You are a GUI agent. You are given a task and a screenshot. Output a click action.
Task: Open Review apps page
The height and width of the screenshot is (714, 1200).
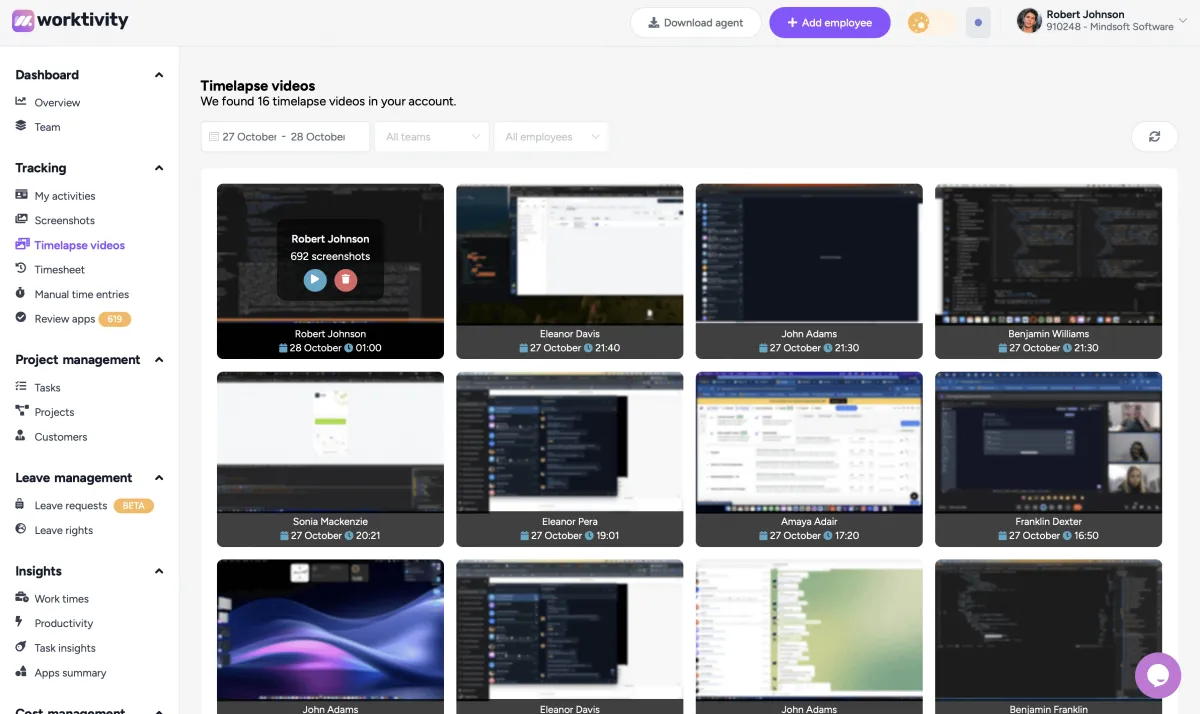[x=65, y=319]
